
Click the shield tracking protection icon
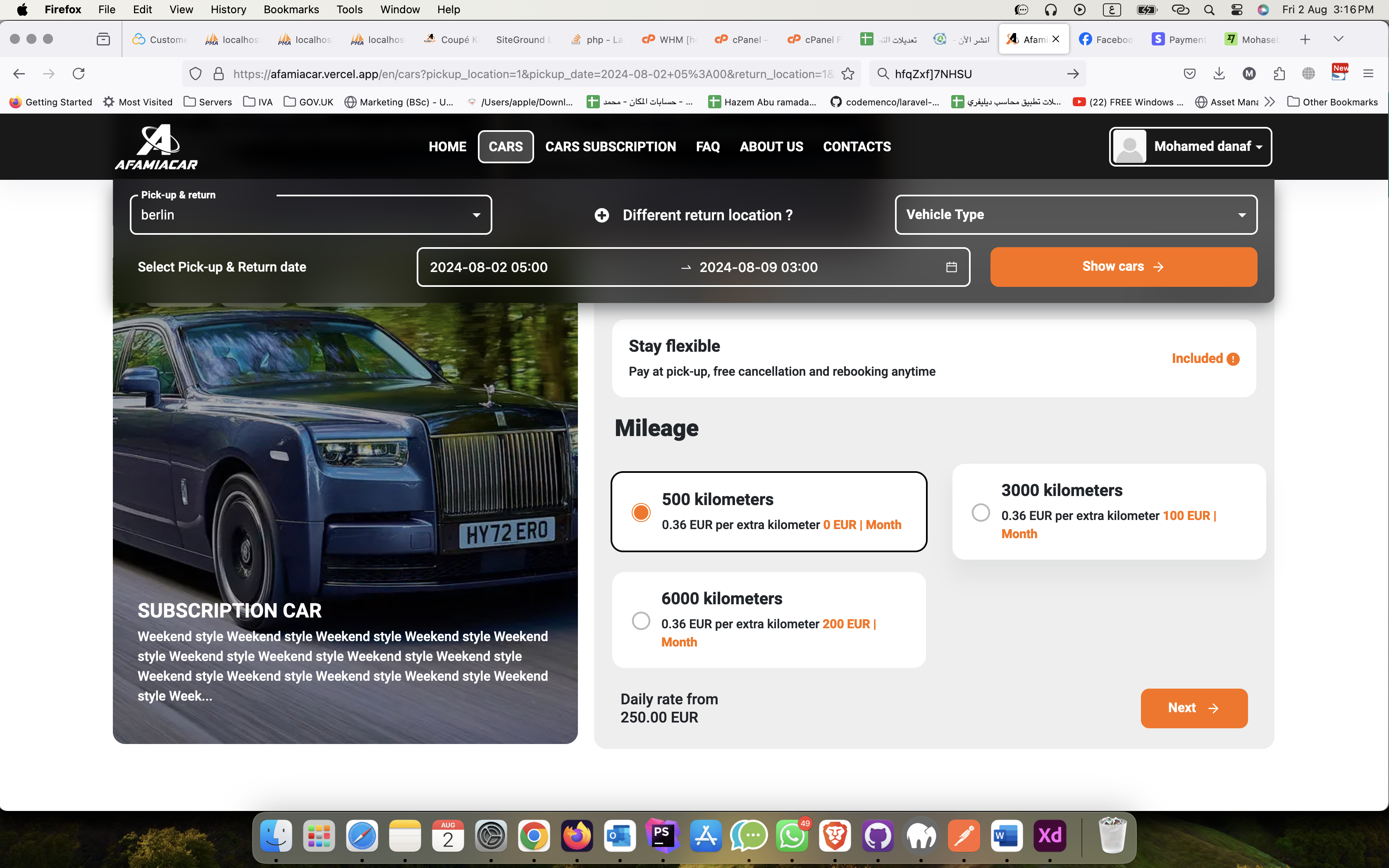point(196,74)
